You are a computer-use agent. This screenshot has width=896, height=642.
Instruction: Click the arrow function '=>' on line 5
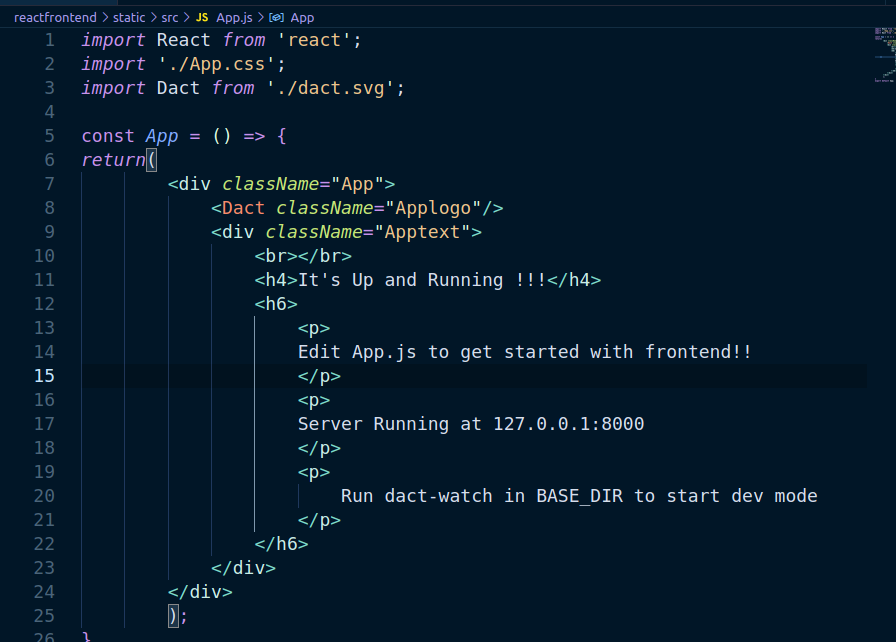click(x=254, y=136)
